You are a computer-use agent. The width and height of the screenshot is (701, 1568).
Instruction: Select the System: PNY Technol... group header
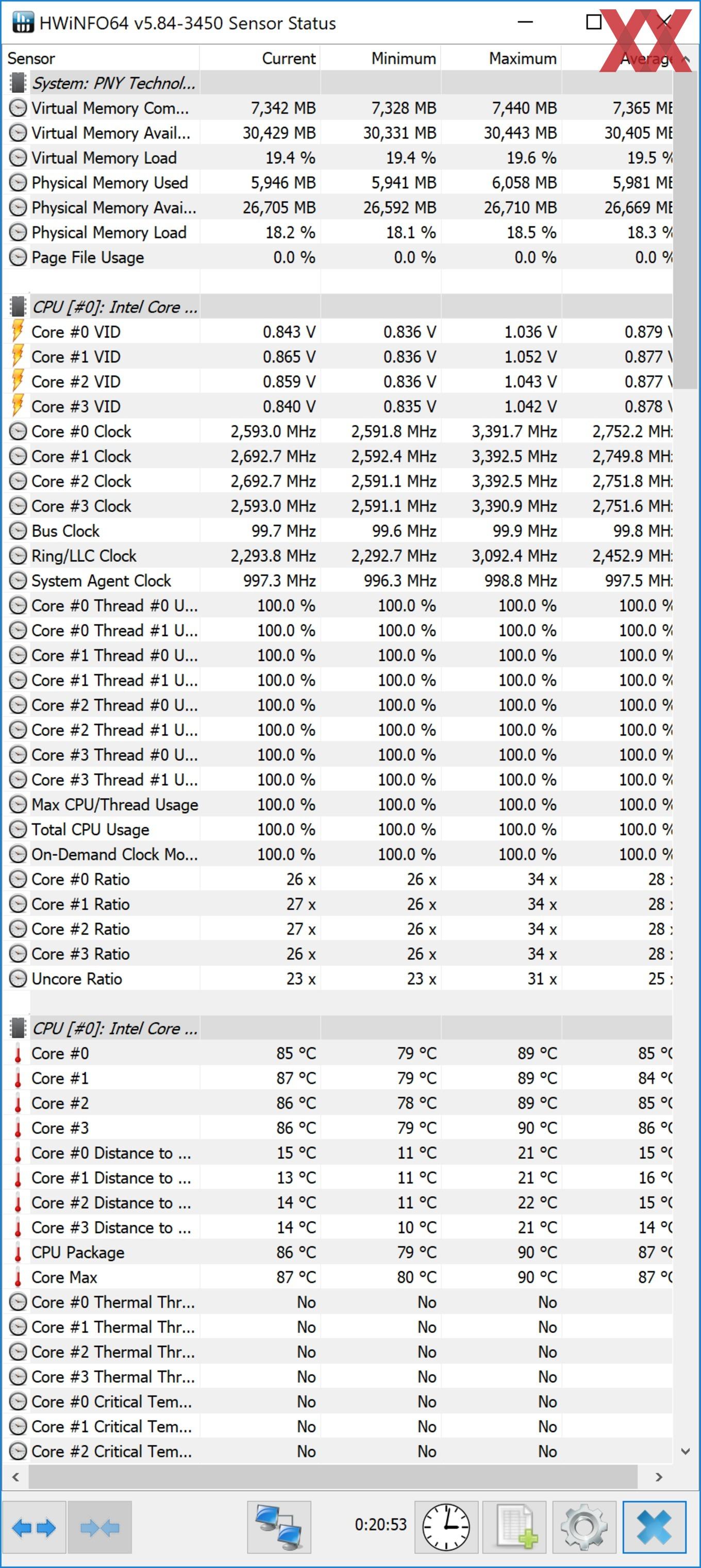pyautogui.click(x=338, y=83)
